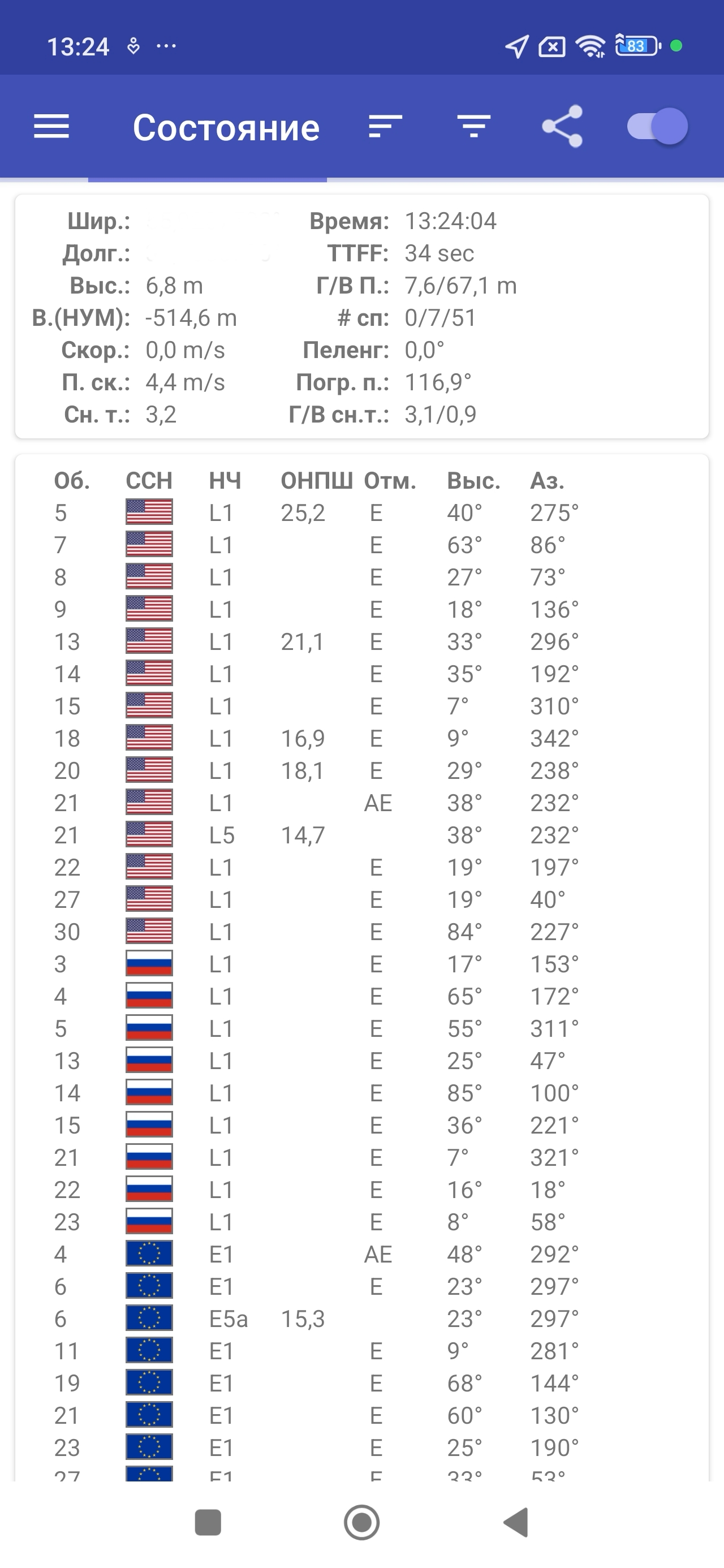Tap the sort satellites icon

pyautogui.click(x=385, y=127)
